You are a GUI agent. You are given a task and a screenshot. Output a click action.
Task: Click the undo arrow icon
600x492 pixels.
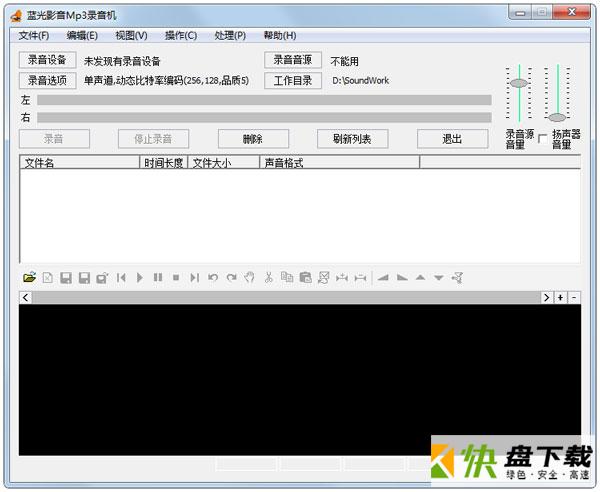pyautogui.click(x=213, y=277)
